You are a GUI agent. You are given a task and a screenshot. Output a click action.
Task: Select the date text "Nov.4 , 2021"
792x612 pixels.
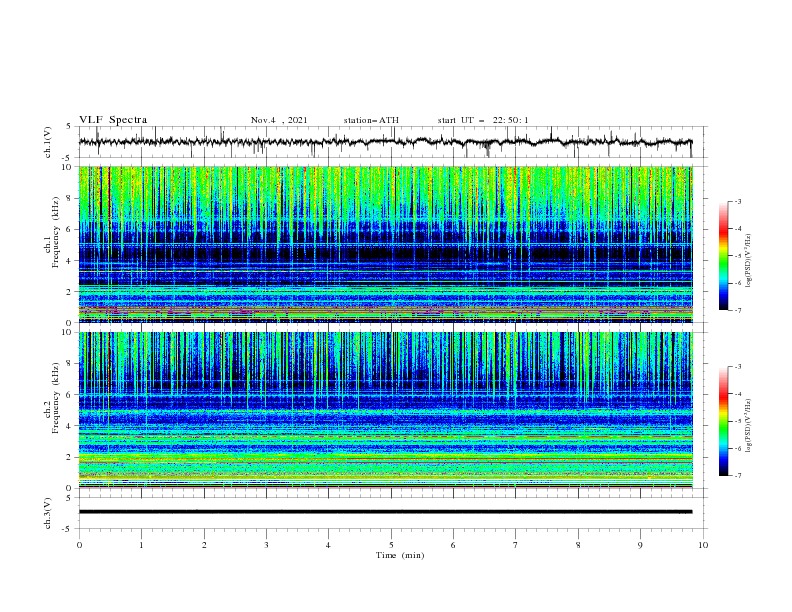click(279, 120)
